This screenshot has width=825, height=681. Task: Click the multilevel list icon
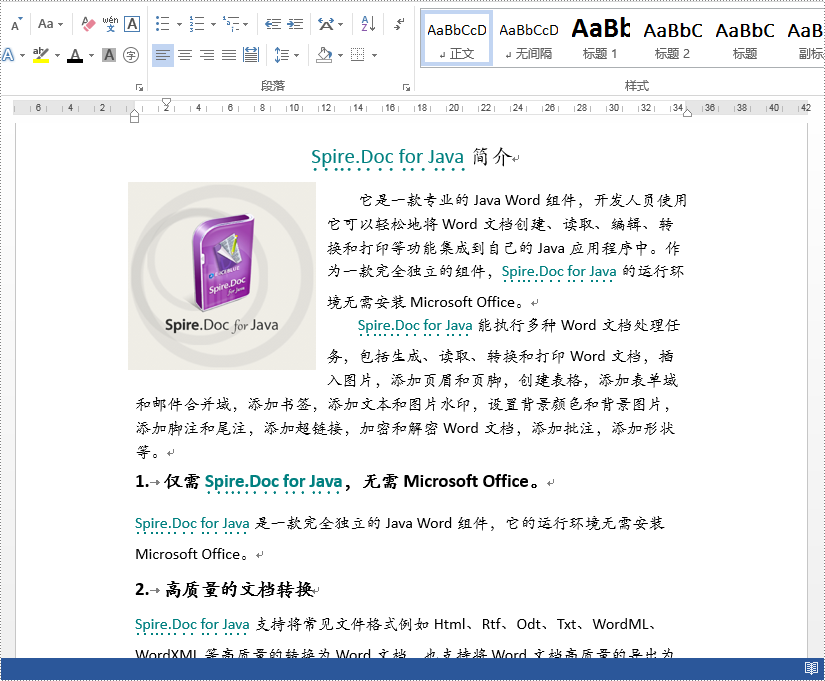pos(230,24)
